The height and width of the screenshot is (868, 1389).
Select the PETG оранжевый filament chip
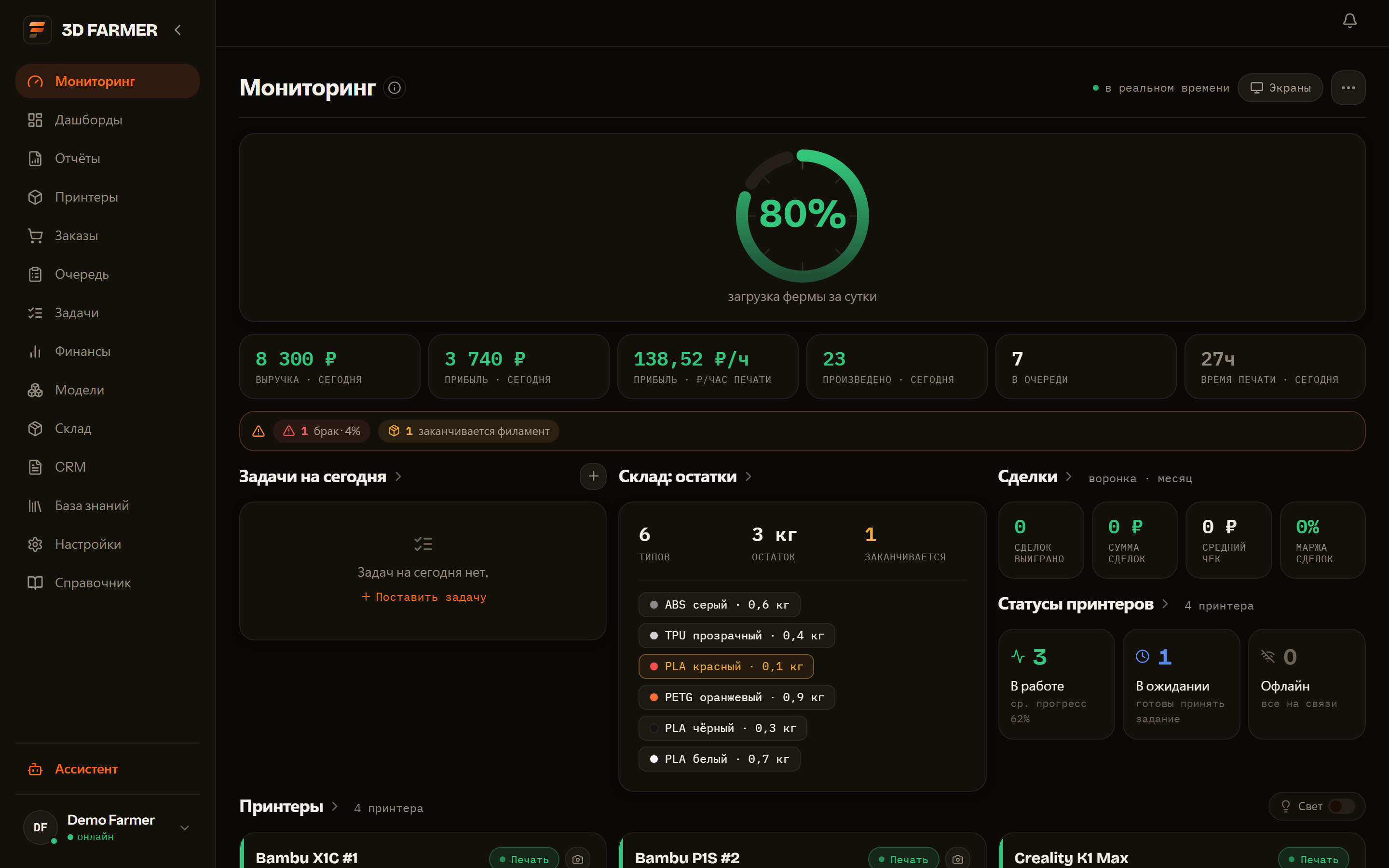[x=736, y=697]
